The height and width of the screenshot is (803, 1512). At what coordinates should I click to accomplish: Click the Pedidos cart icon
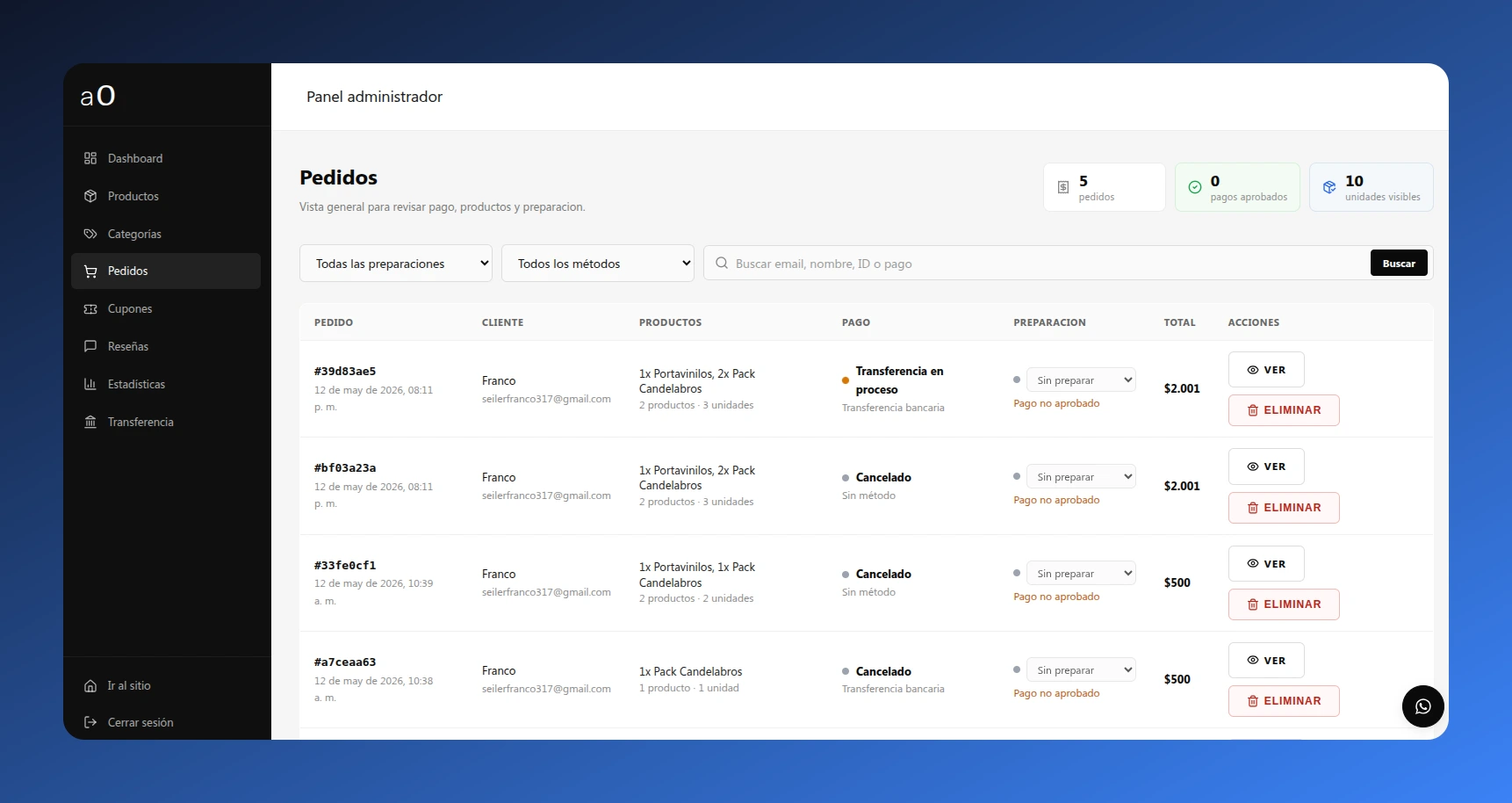(x=90, y=271)
